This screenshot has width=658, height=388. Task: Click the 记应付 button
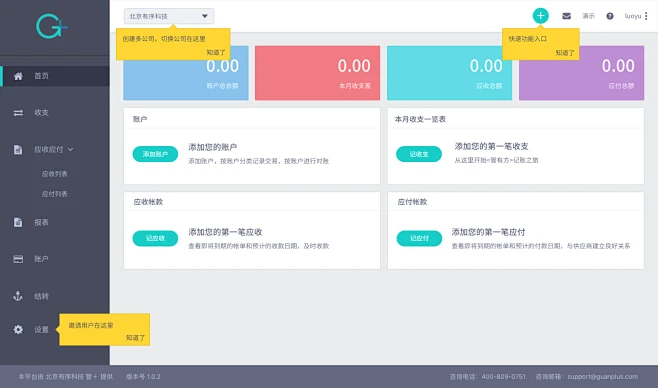419,238
